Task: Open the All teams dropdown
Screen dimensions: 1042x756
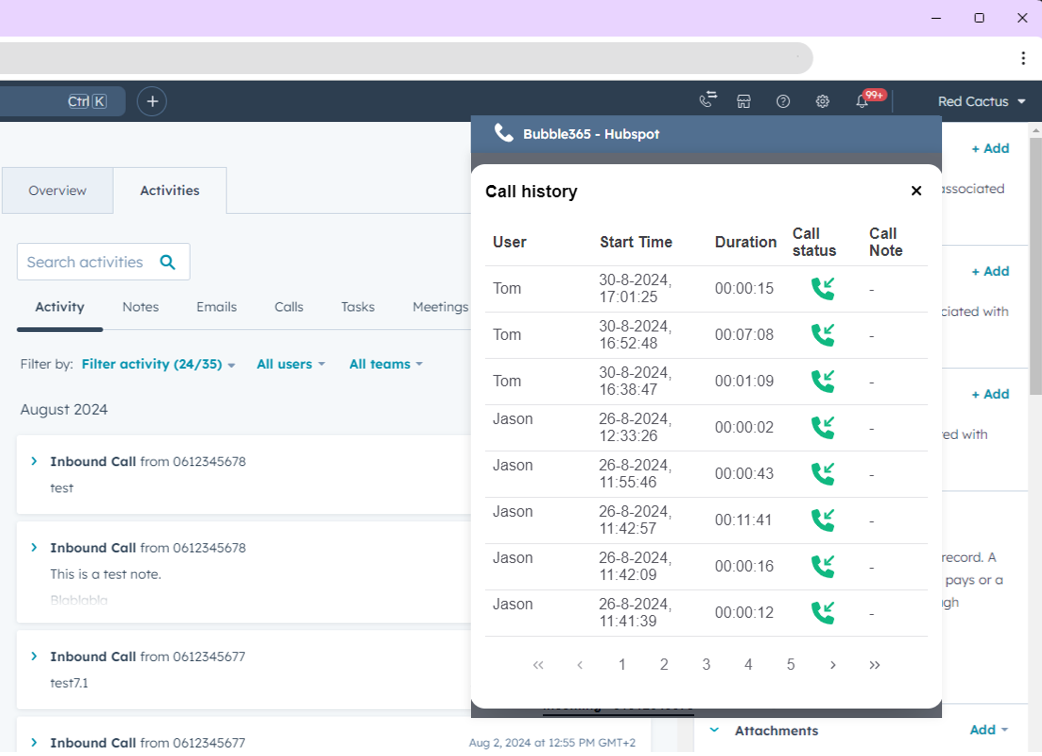Action: (385, 364)
